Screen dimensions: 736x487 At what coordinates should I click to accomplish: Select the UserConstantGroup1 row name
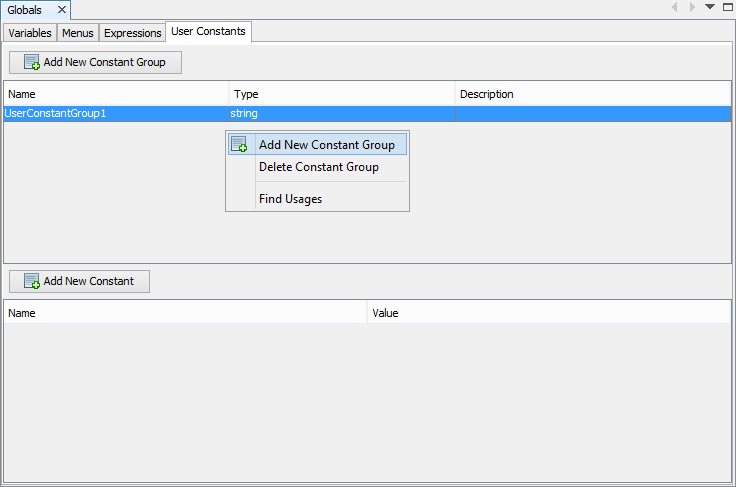56,114
